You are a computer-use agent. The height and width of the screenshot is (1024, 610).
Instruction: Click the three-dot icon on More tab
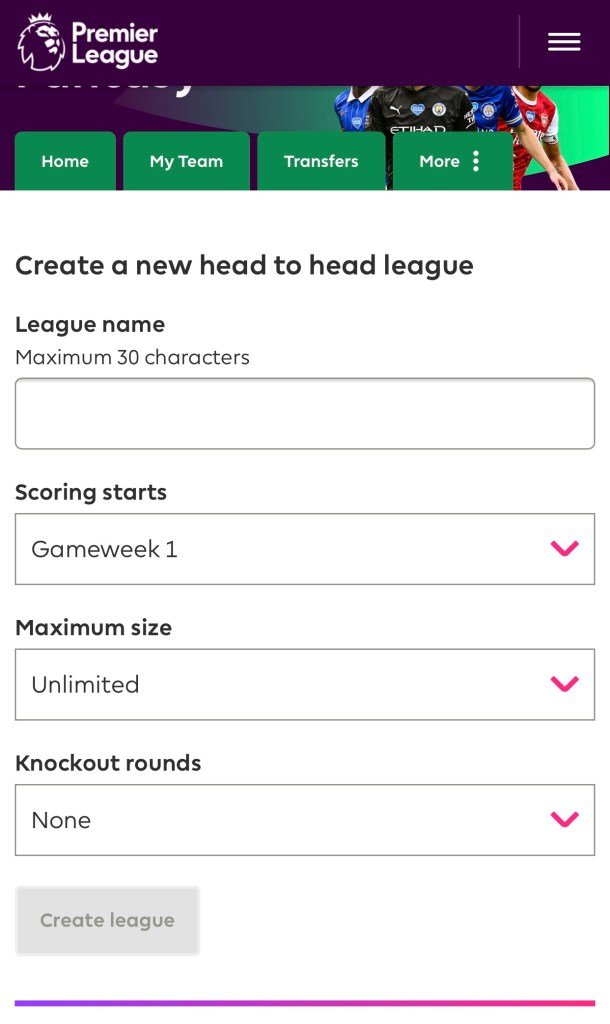click(476, 161)
